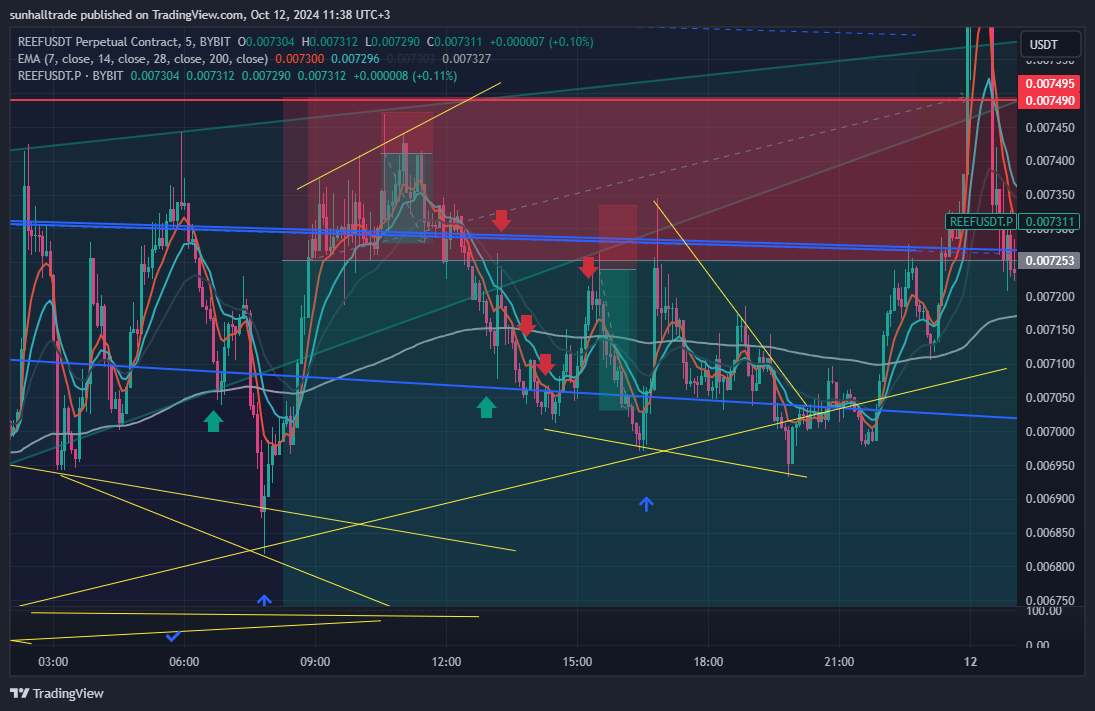
Task: Click the 0.007450 price axis tick
Action: coord(1050,127)
